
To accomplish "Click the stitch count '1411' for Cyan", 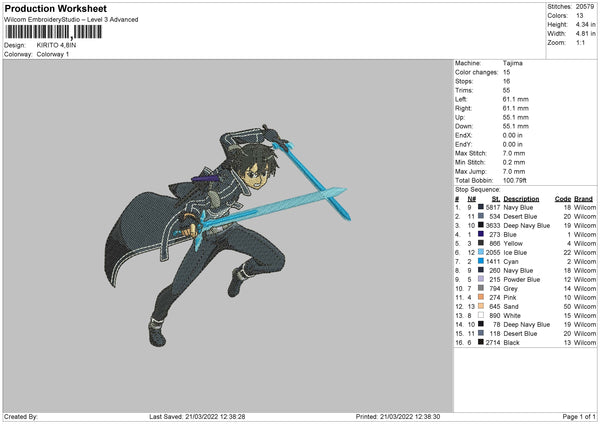I will 493,262.
